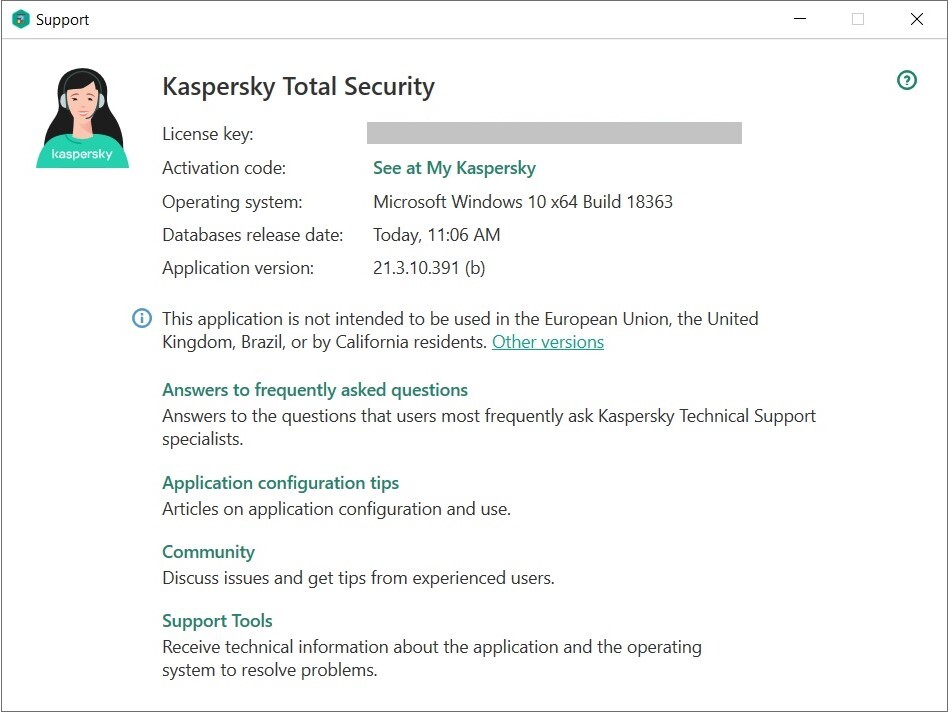949x712 pixels.
Task: Open Answers to frequently asked questions
Action: pyautogui.click(x=315, y=390)
